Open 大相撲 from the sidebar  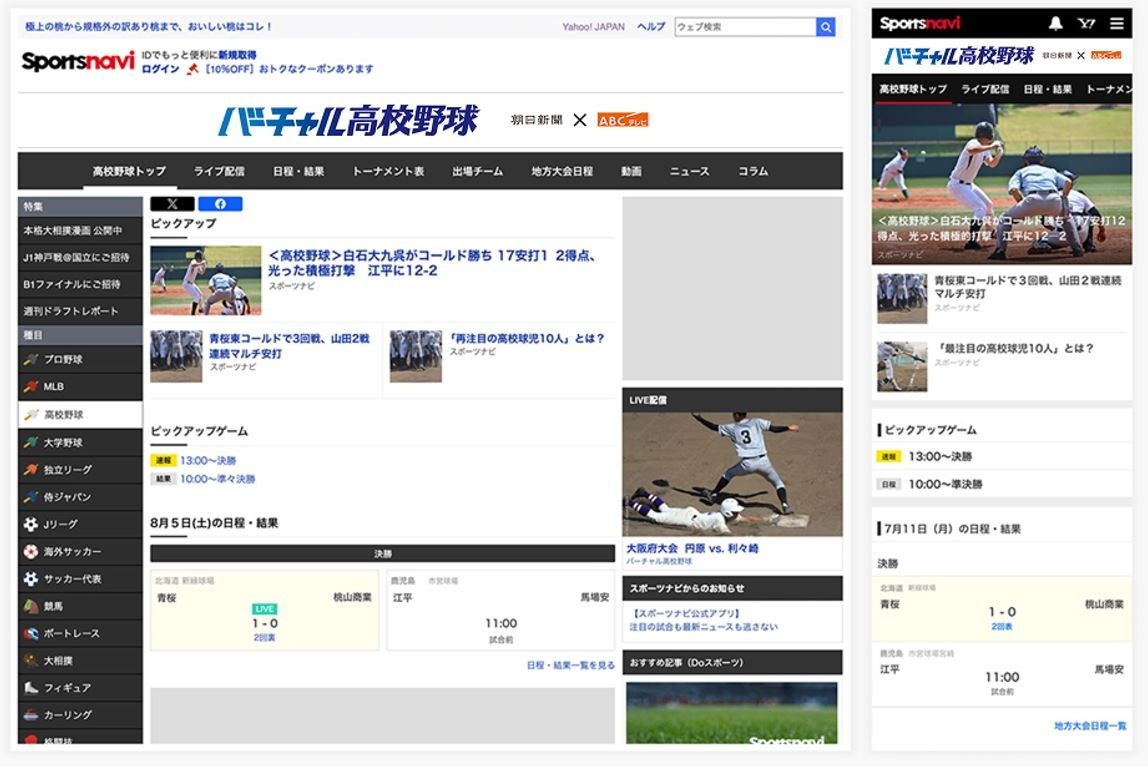coord(80,661)
